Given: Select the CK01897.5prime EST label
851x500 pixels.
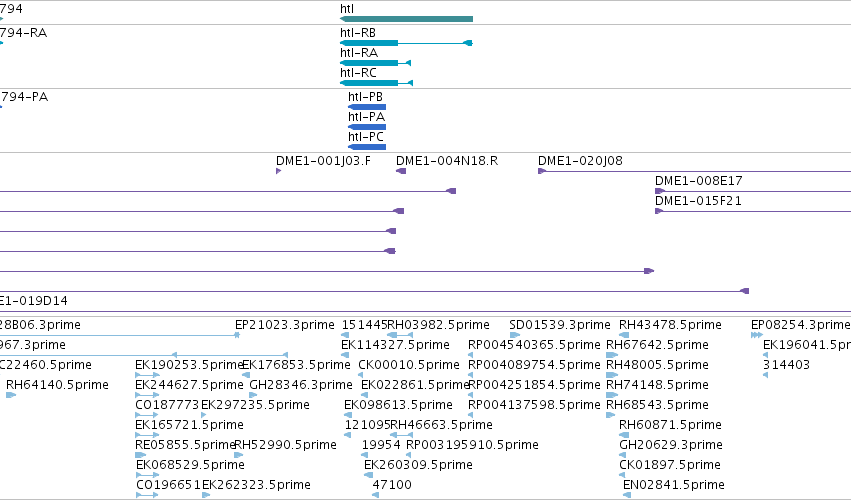Looking at the screenshot, I should point(670,465).
